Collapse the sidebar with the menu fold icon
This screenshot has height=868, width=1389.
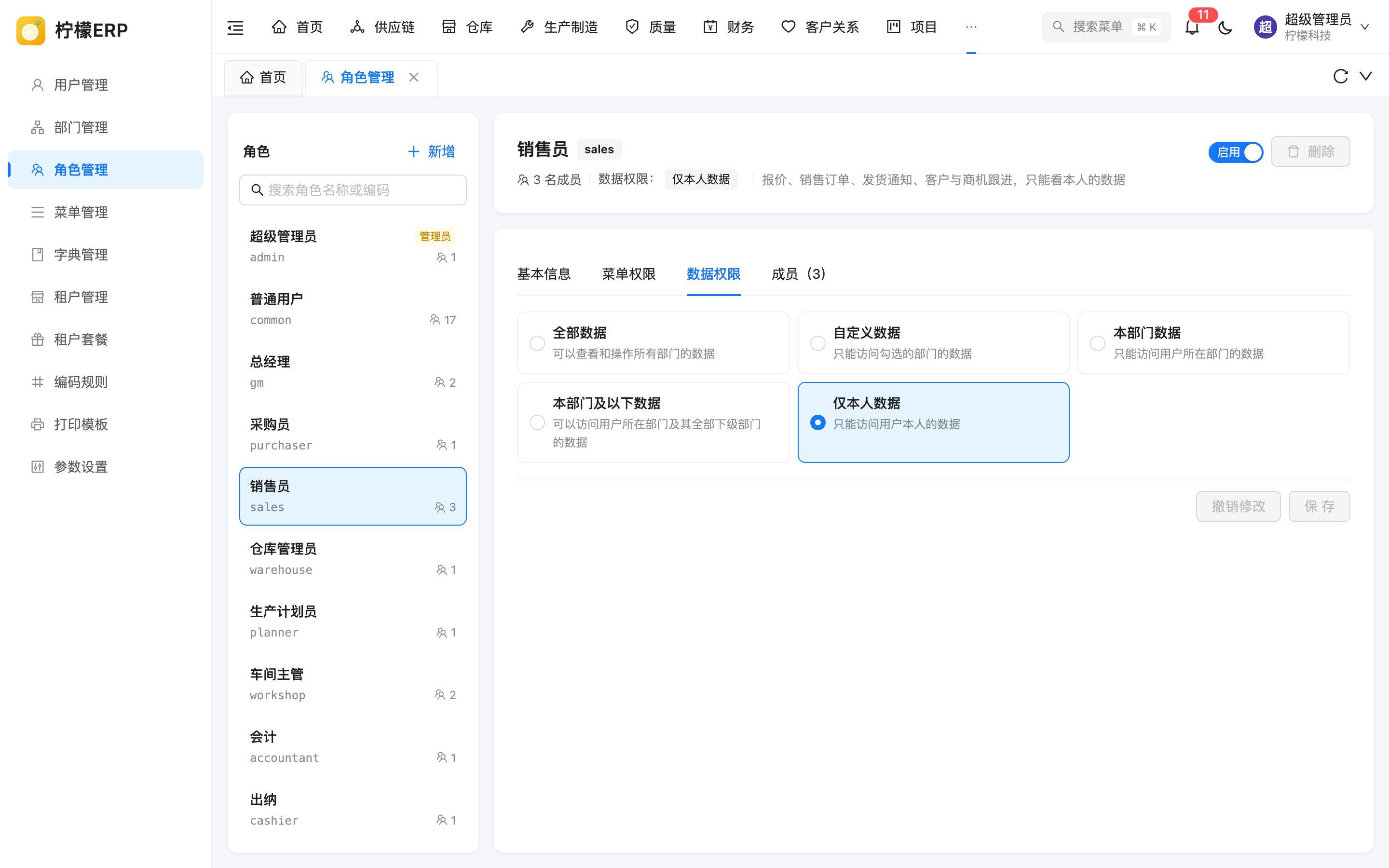click(x=235, y=27)
